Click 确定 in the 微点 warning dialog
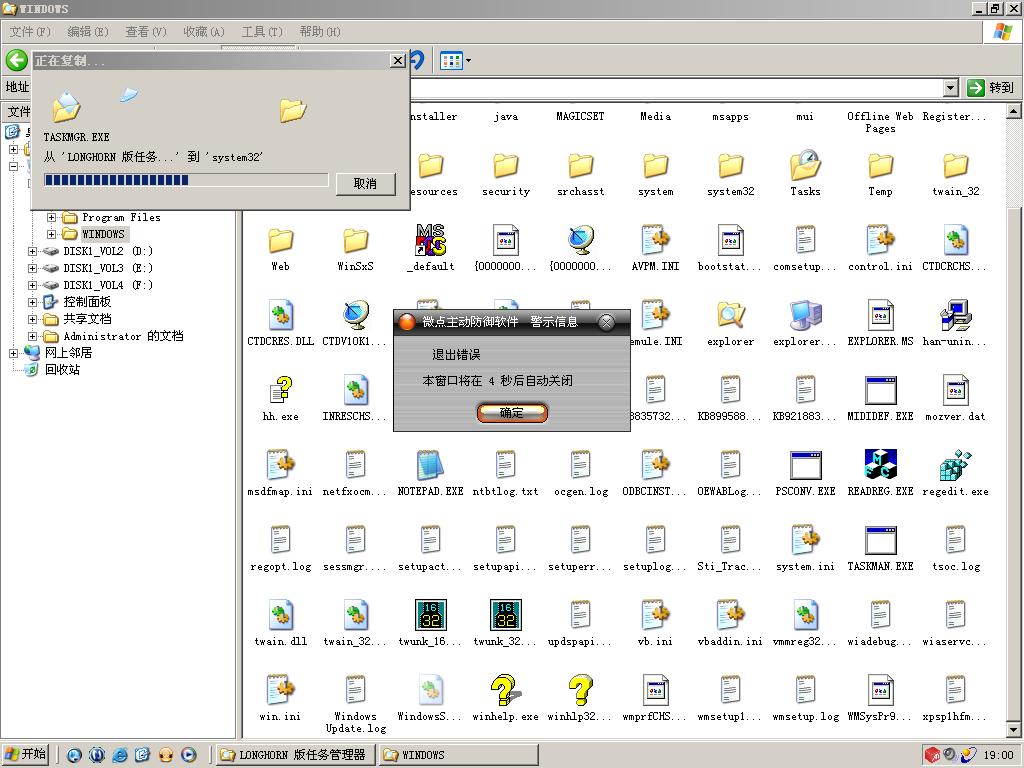The width and height of the screenshot is (1024, 768). (x=512, y=413)
